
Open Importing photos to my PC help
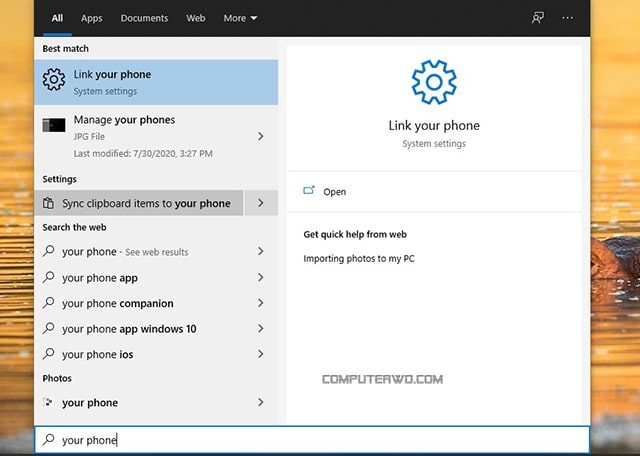(359, 258)
